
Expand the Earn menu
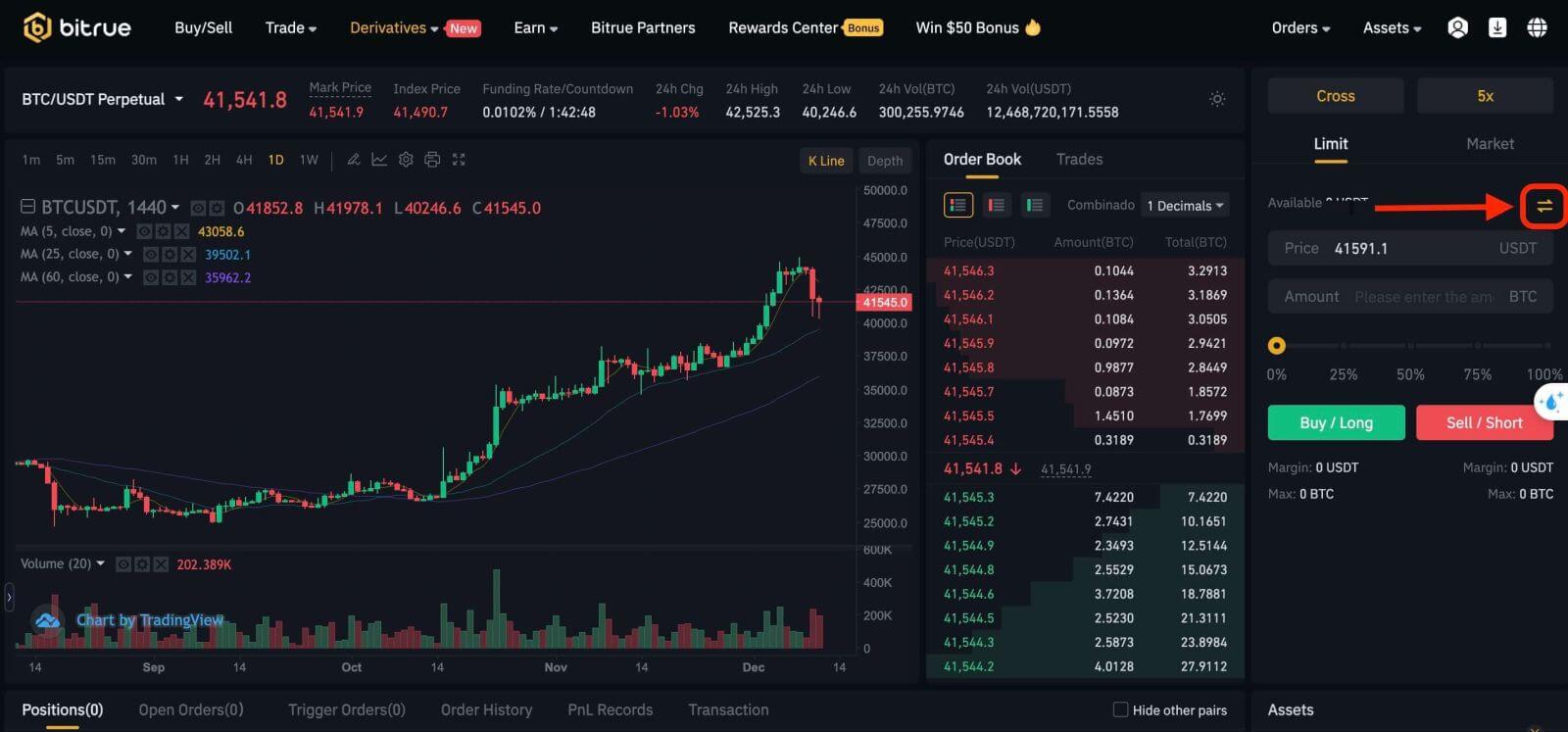pyautogui.click(x=536, y=27)
